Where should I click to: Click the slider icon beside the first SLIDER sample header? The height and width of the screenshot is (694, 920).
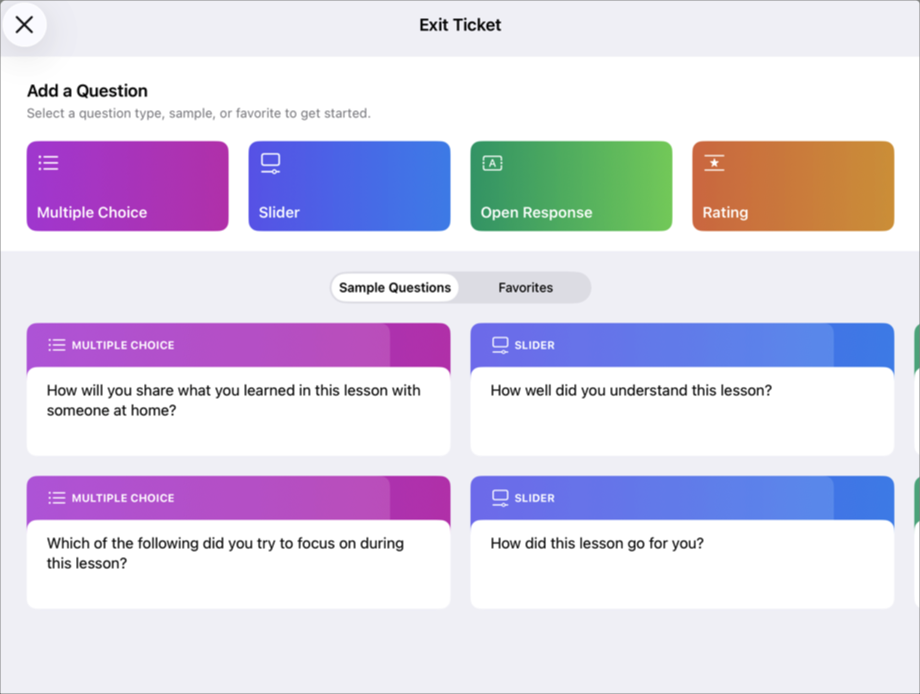(x=501, y=344)
